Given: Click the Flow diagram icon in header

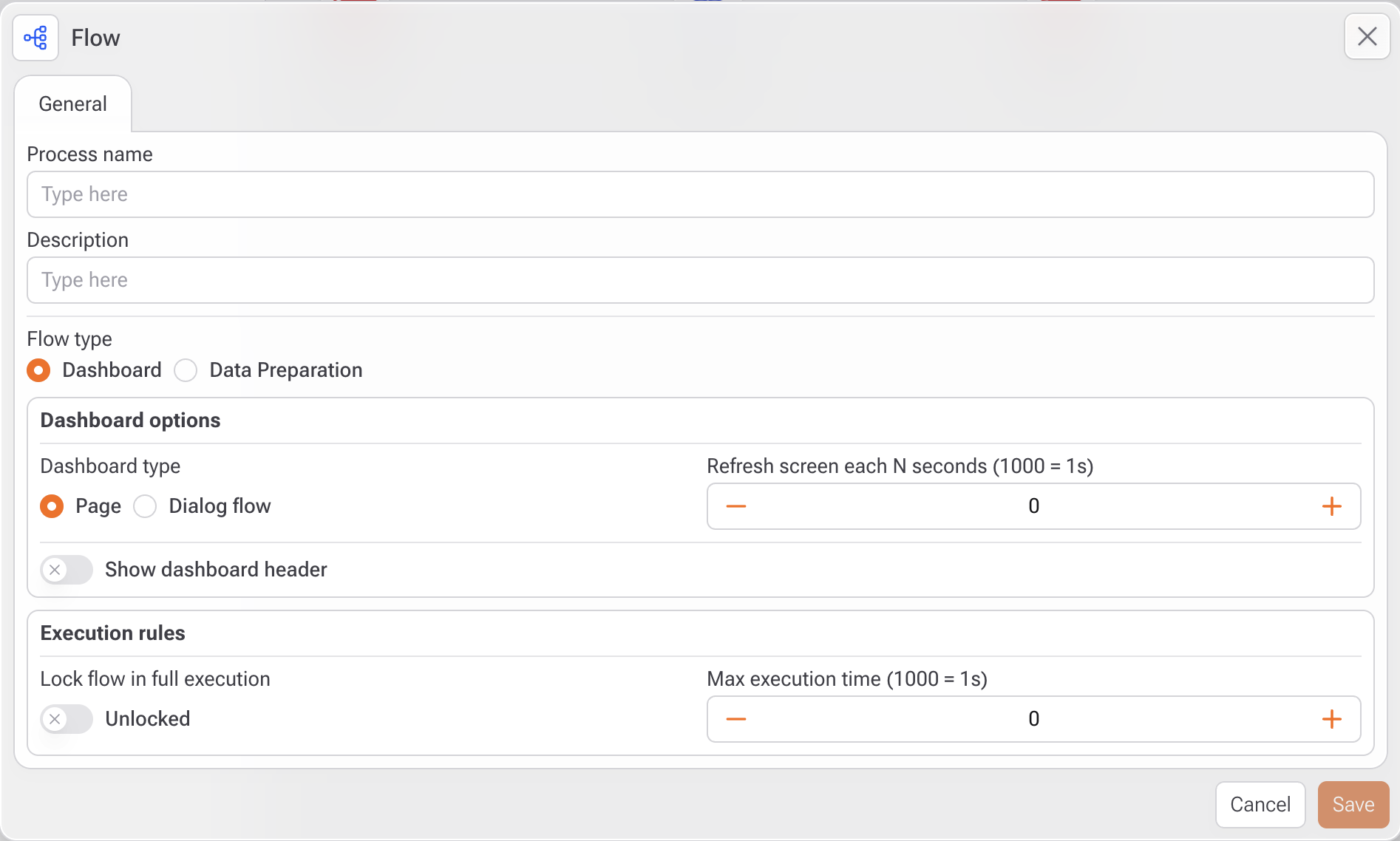Looking at the screenshot, I should 35,38.
